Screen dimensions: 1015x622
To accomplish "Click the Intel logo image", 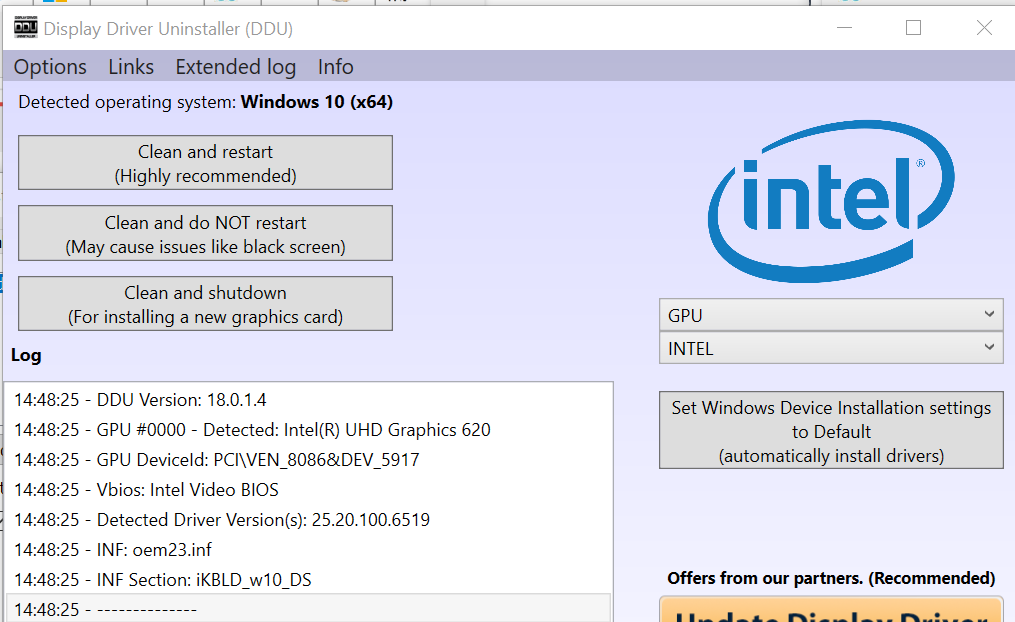I will (830, 201).
